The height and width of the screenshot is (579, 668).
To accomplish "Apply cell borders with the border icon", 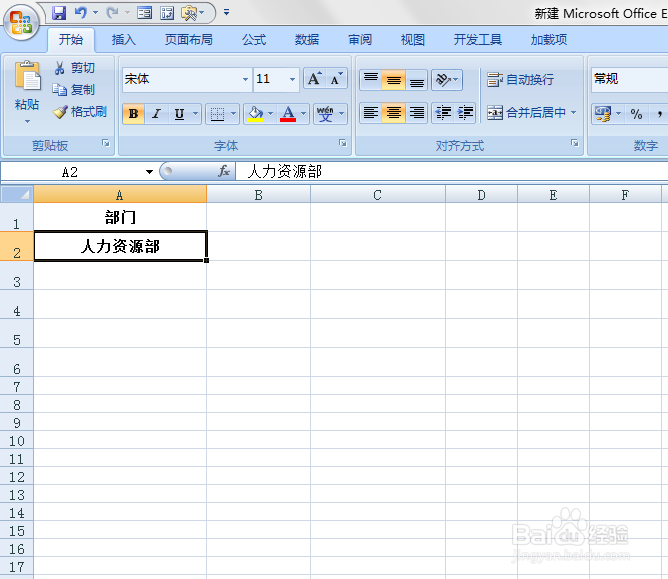I will pos(217,114).
